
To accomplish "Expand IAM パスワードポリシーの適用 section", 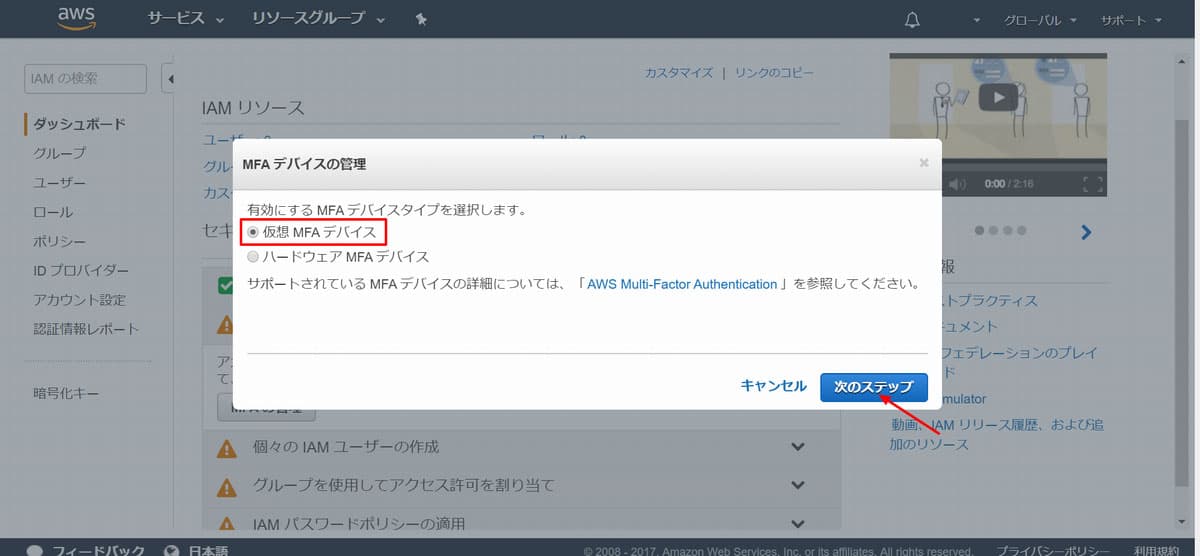I will coord(797,523).
